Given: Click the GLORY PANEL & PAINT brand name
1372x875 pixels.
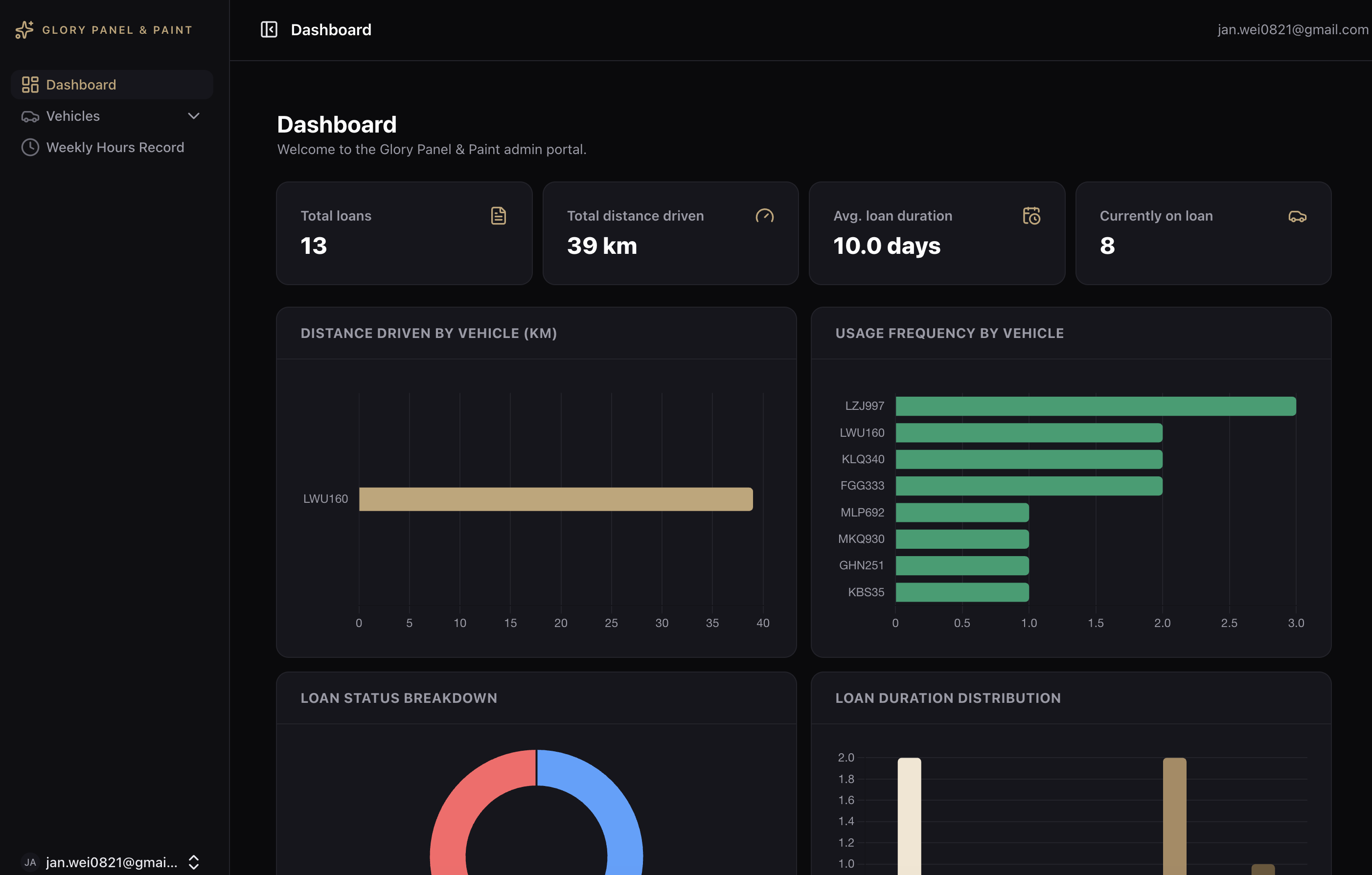Looking at the screenshot, I should pyautogui.click(x=117, y=30).
